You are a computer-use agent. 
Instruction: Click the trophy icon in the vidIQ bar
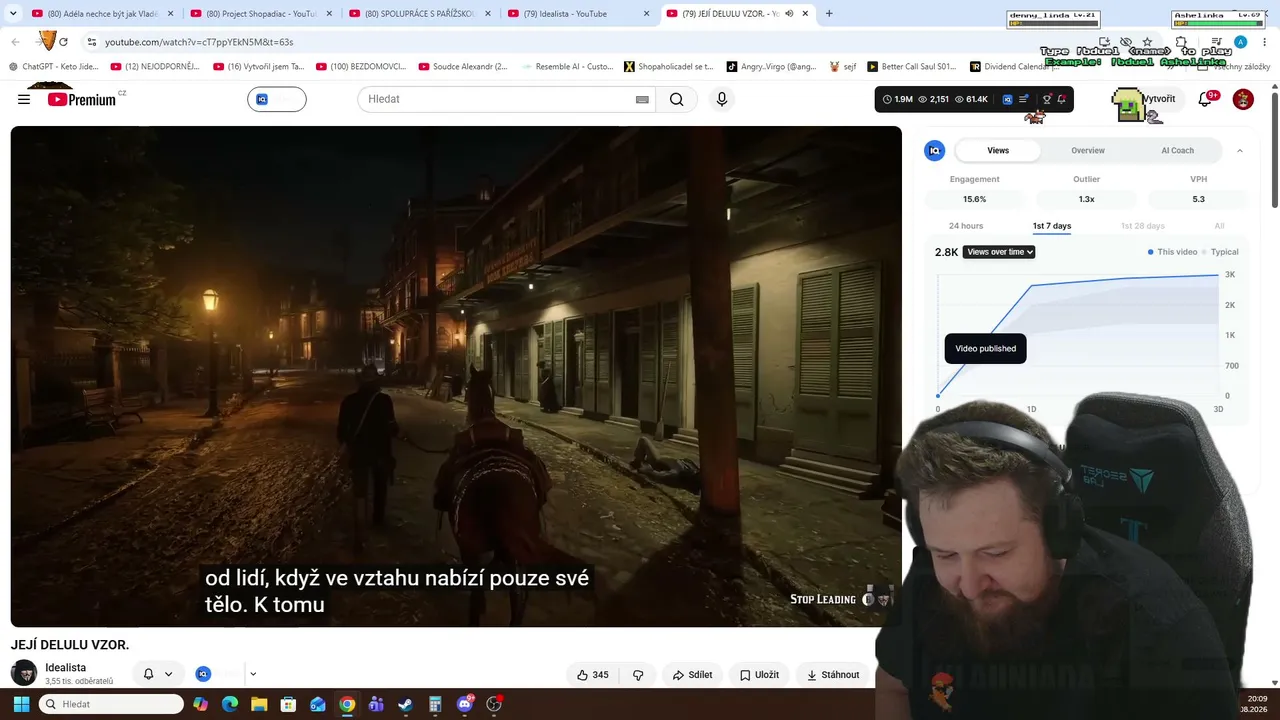tap(1047, 99)
